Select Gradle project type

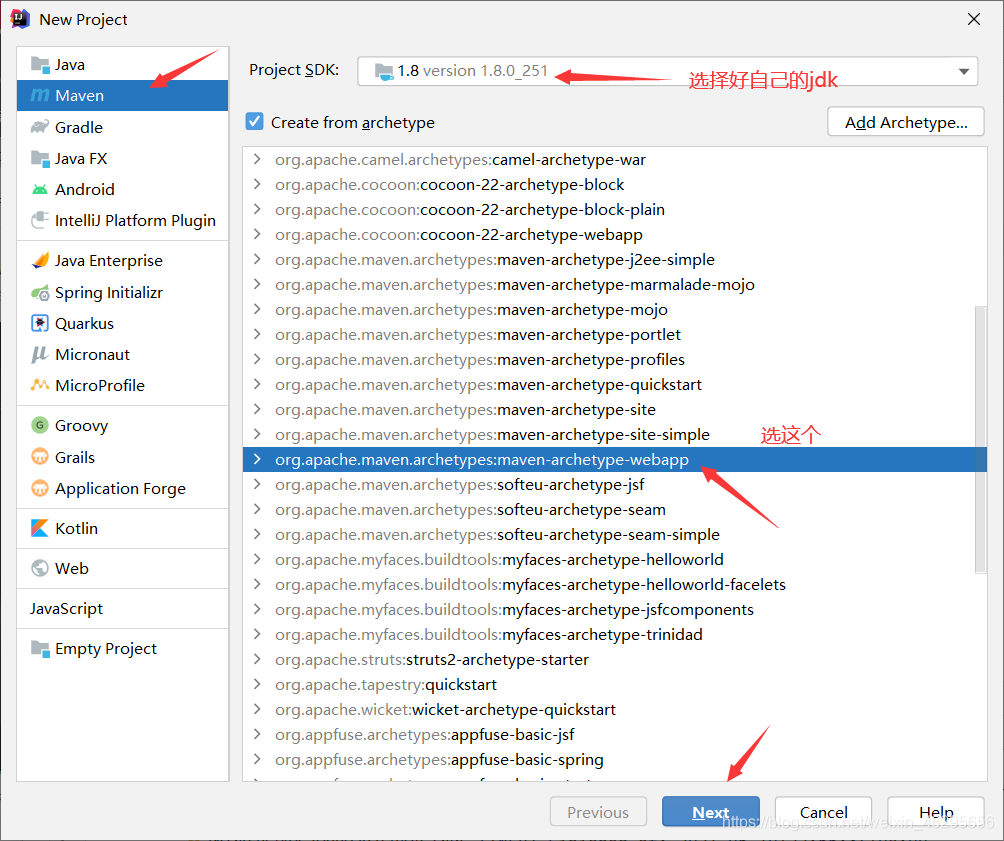click(122, 127)
